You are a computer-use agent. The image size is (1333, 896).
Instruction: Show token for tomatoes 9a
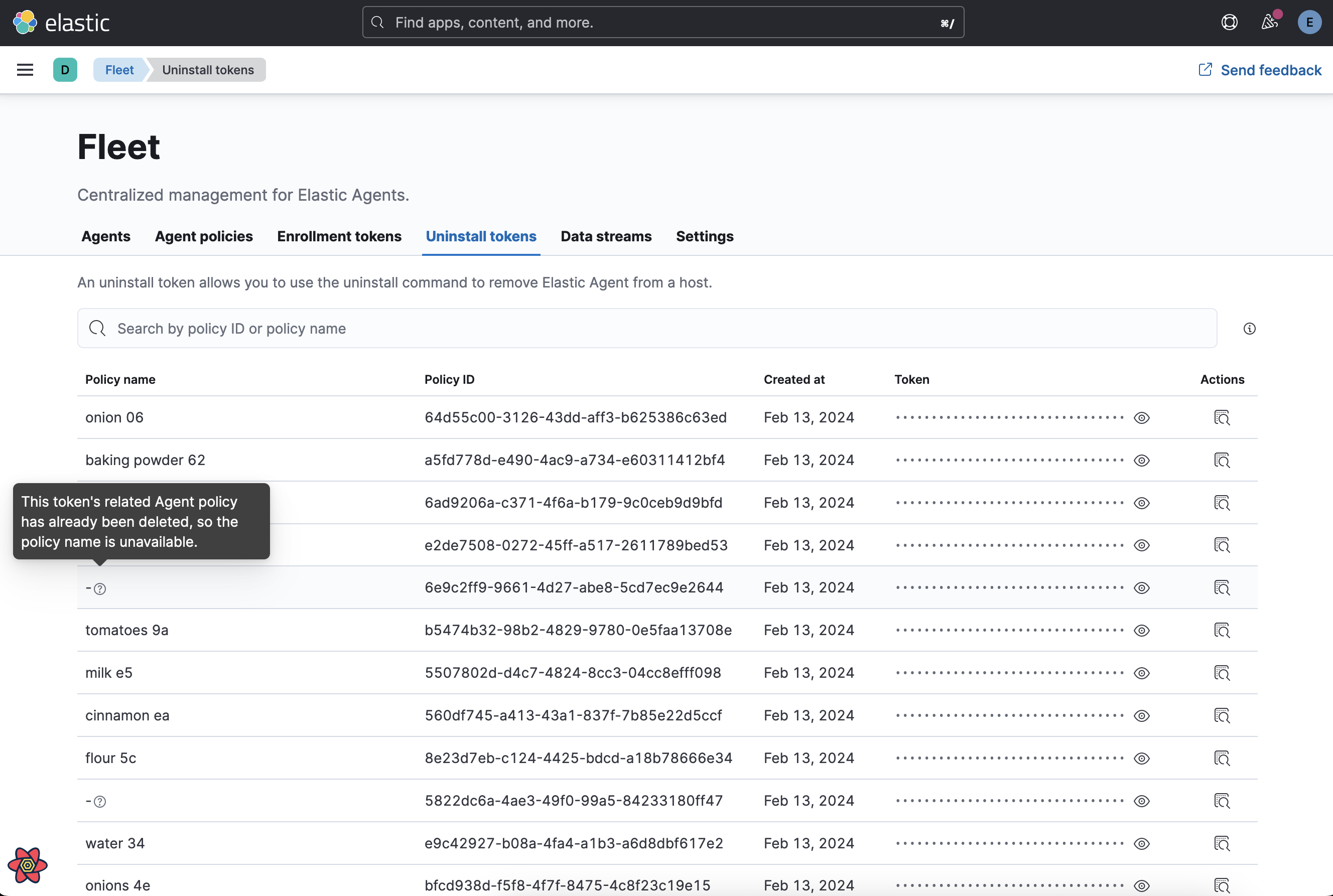tap(1141, 630)
